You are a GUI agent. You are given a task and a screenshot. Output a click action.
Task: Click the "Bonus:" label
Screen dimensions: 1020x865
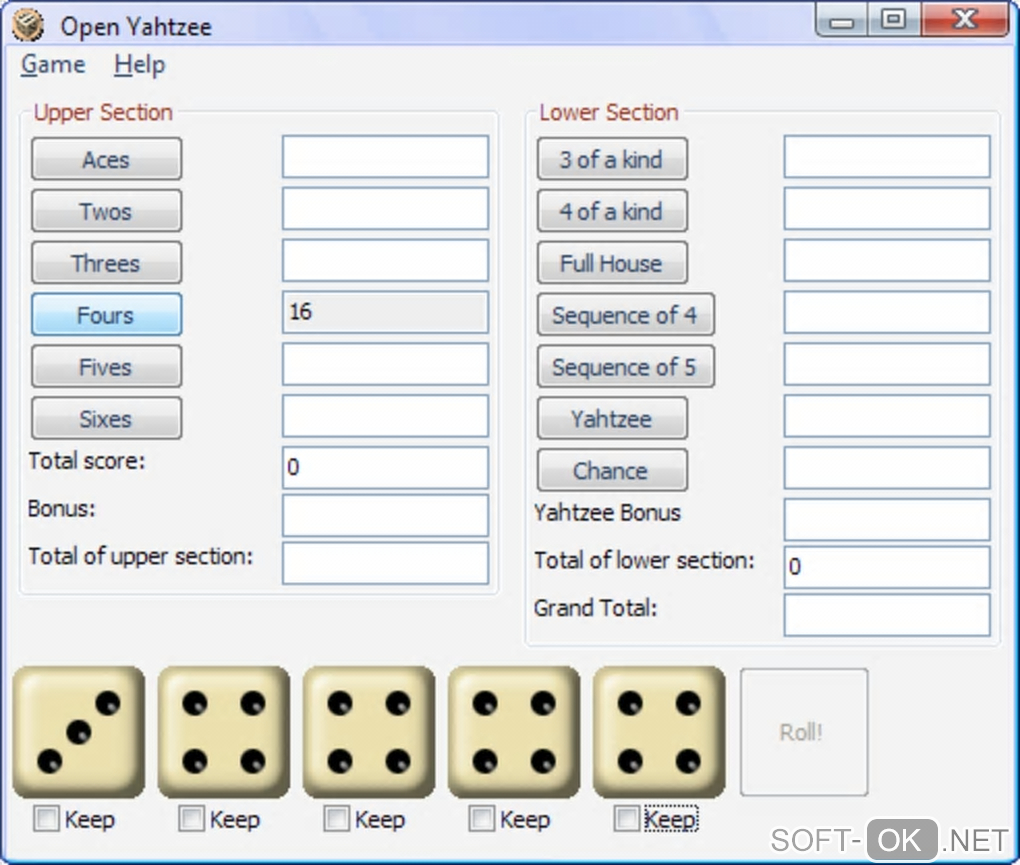pos(62,509)
